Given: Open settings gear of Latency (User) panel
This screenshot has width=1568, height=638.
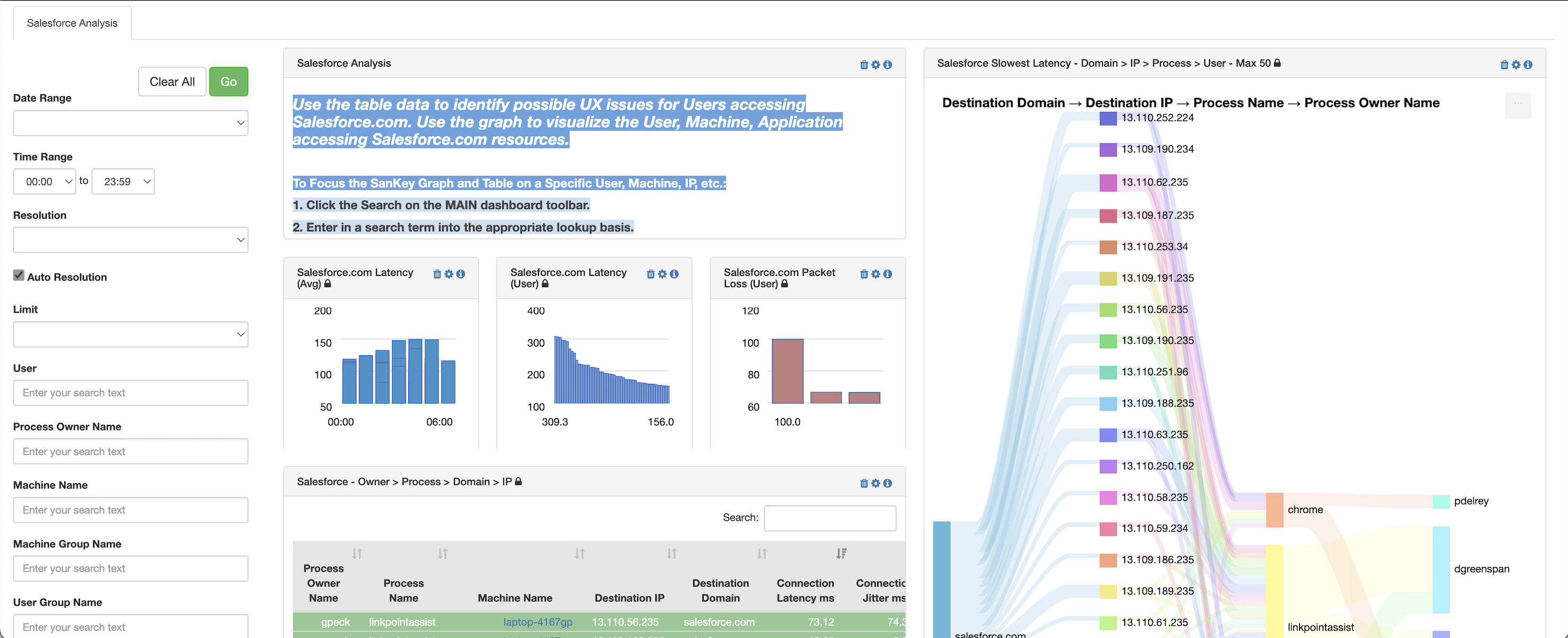Looking at the screenshot, I should click(662, 274).
